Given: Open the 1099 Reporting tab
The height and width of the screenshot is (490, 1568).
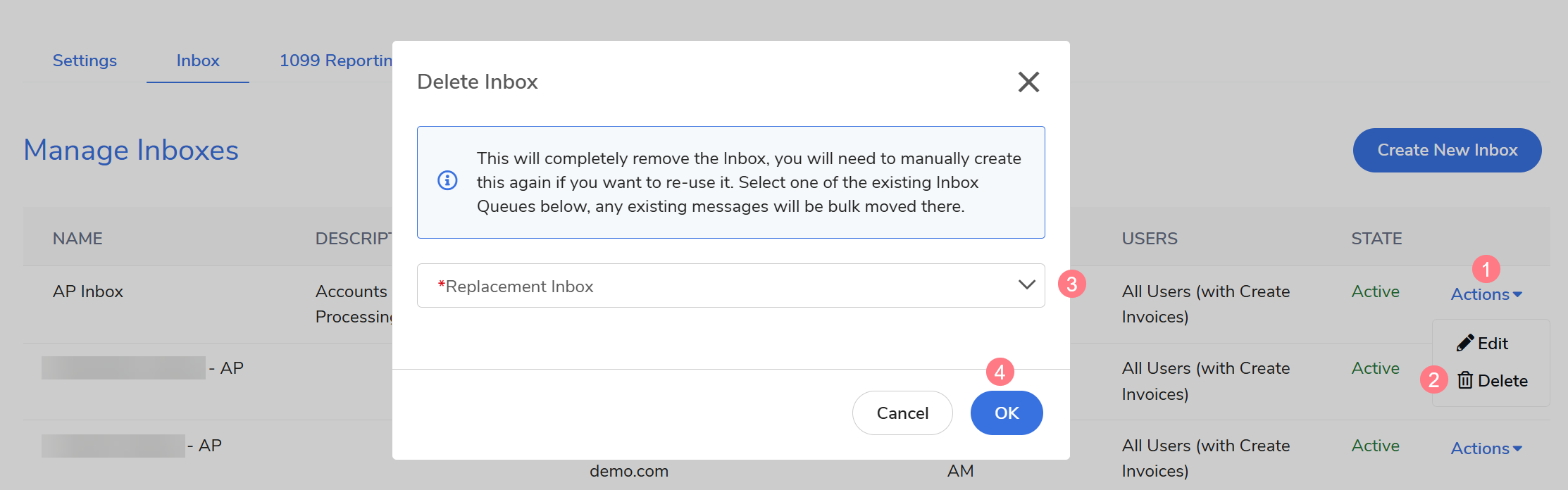Looking at the screenshot, I should click(x=335, y=61).
